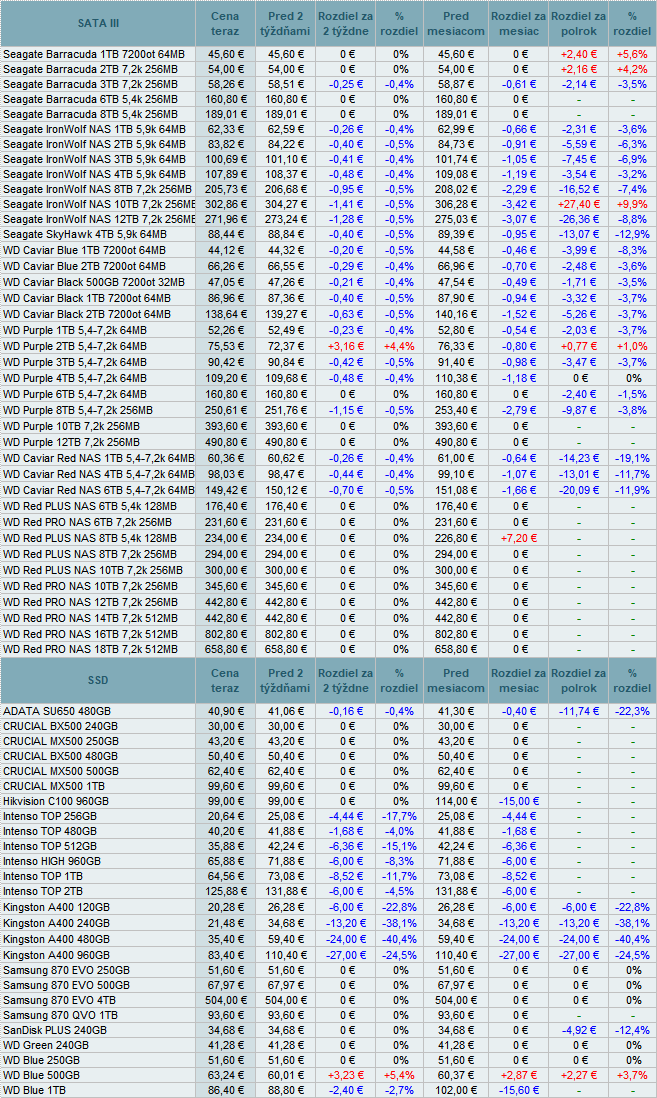Click the +3,16 € two-week difference value

pyautogui.click(x=346, y=346)
